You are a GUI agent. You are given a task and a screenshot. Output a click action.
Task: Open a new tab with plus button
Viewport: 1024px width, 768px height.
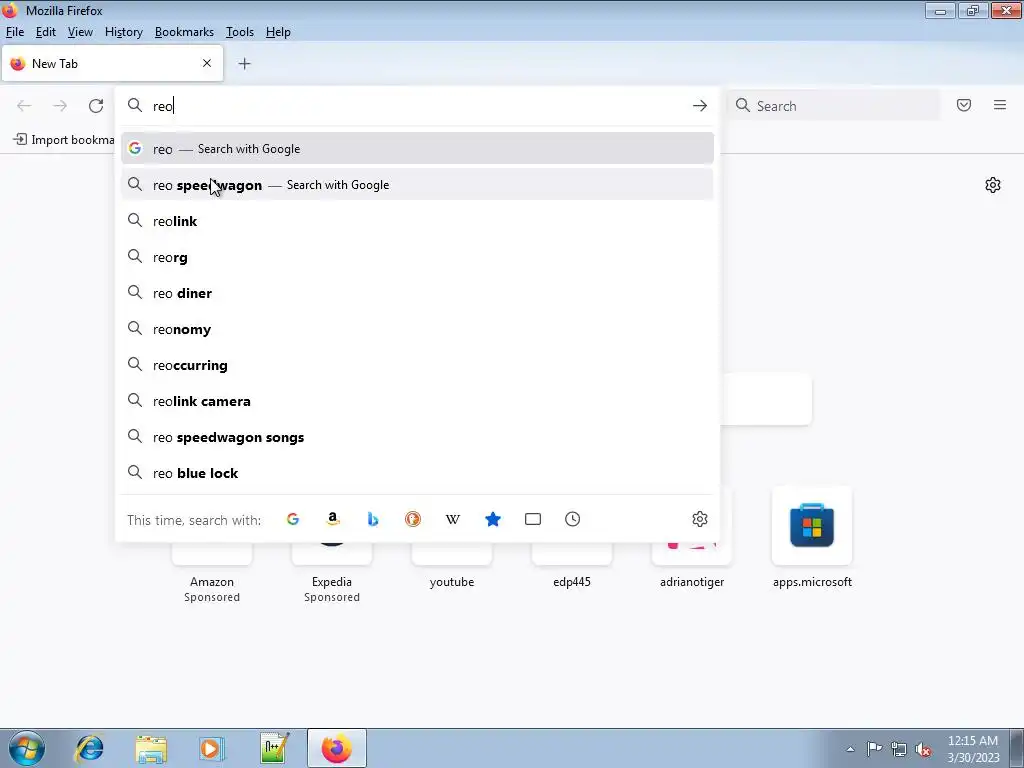[x=244, y=63]
